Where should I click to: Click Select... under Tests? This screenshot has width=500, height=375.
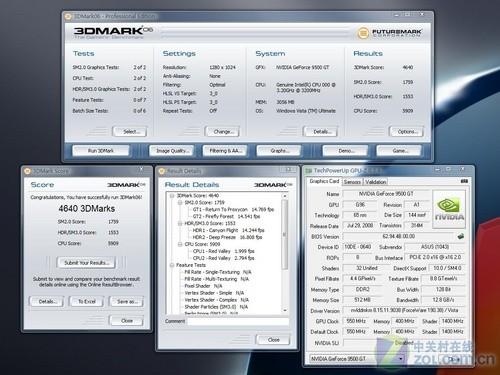130,132
